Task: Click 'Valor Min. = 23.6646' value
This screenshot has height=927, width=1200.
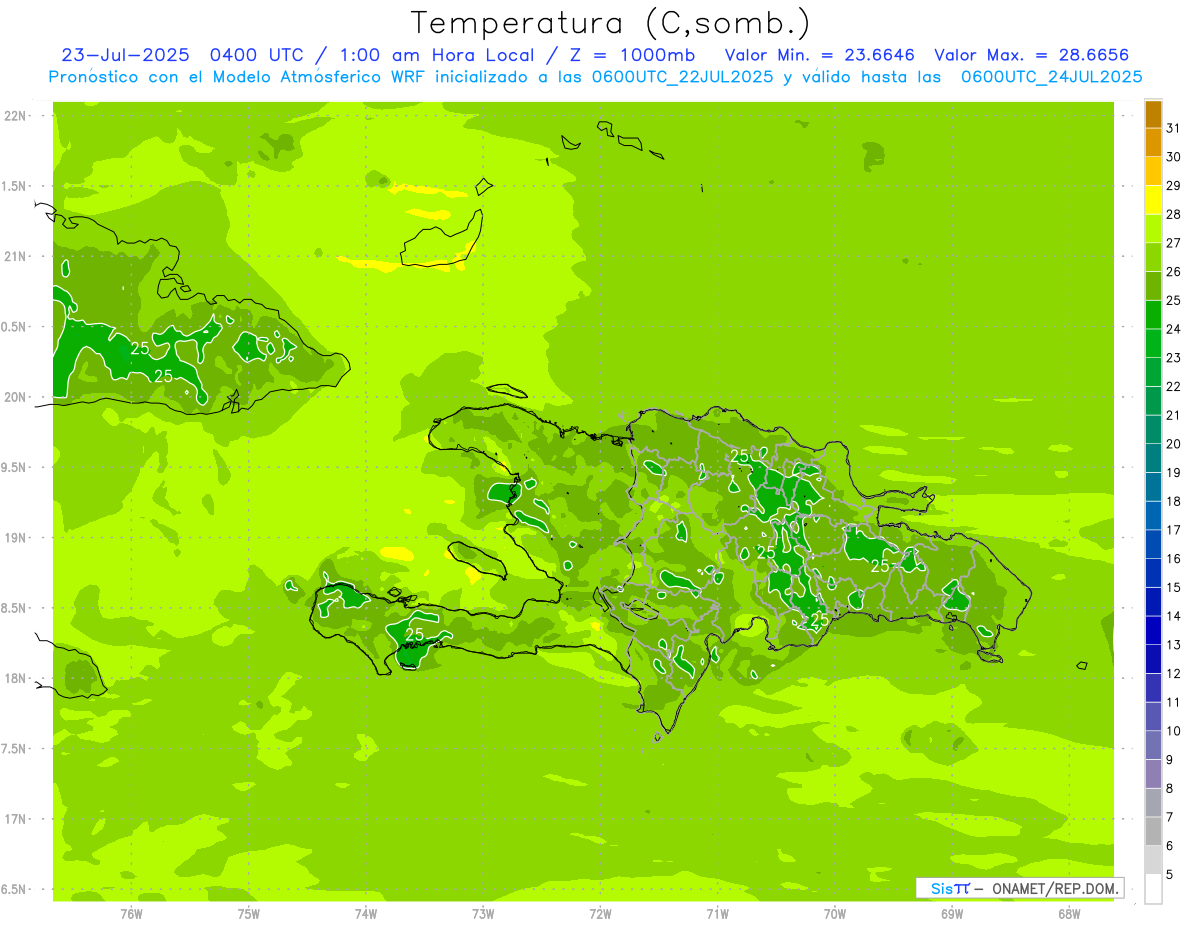Action: coord(820,55)
